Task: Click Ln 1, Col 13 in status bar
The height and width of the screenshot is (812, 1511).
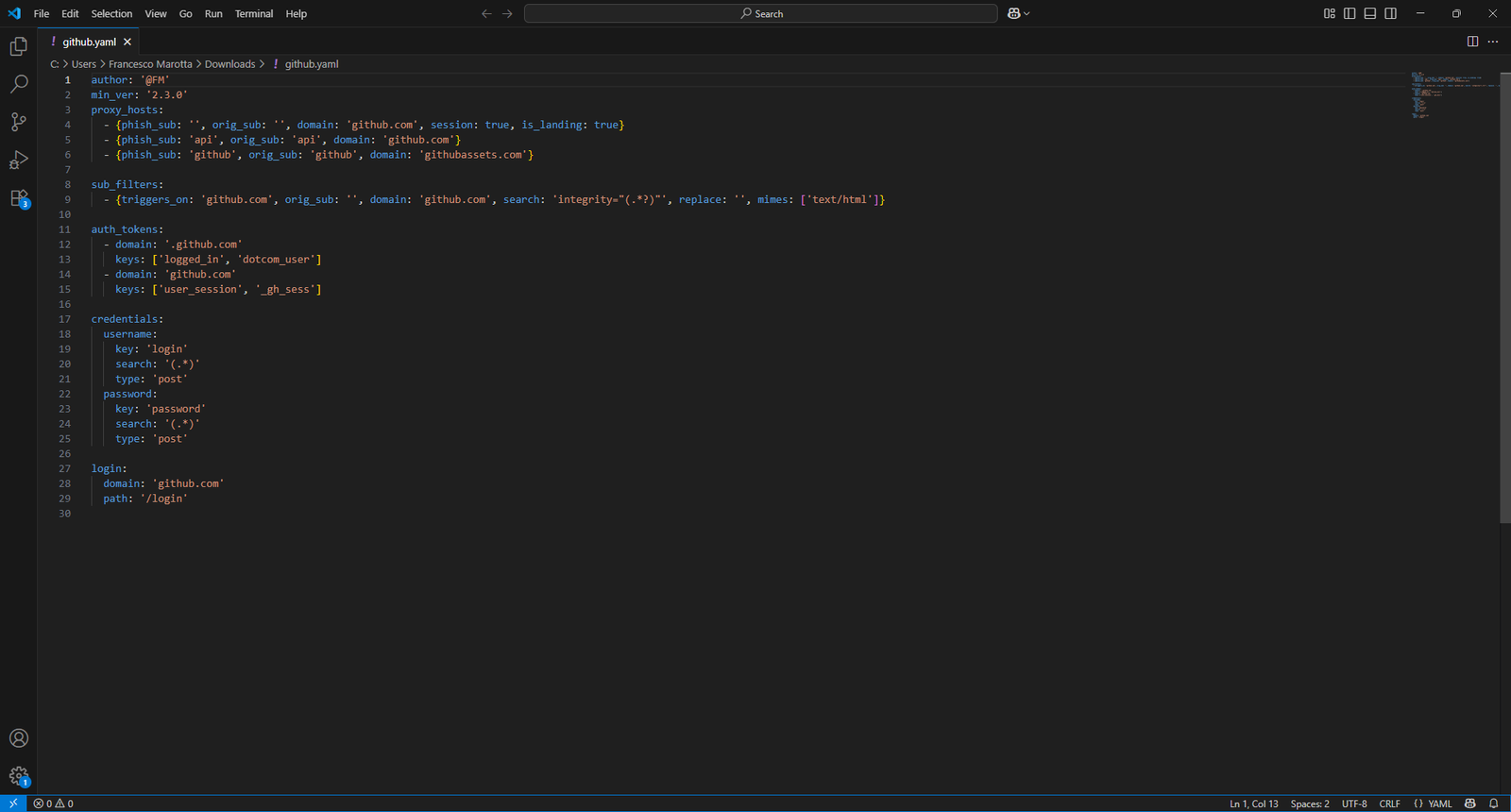Action: [1253, 804]
